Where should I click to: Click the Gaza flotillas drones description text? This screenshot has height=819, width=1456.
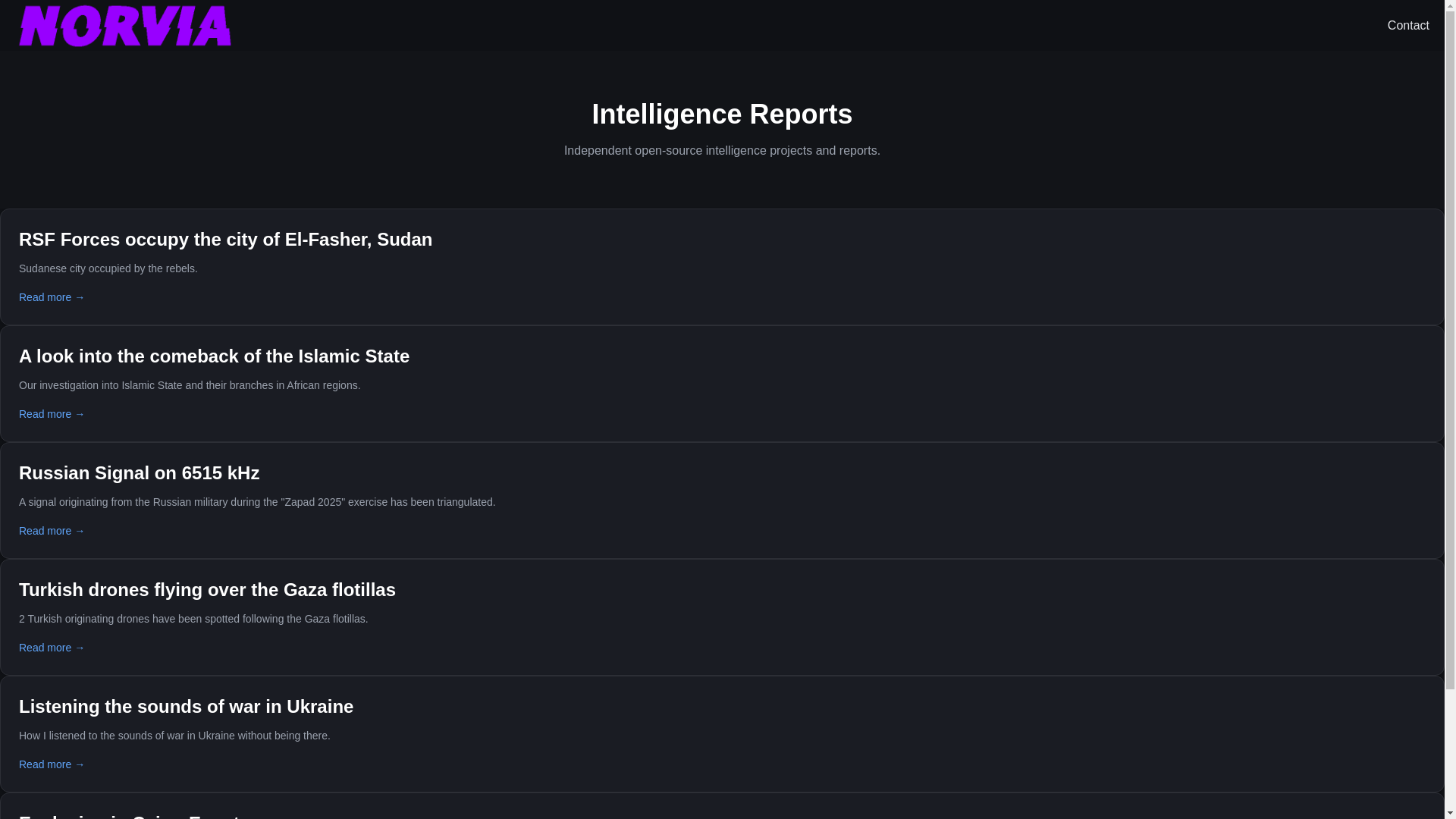[x=193, y=619]
